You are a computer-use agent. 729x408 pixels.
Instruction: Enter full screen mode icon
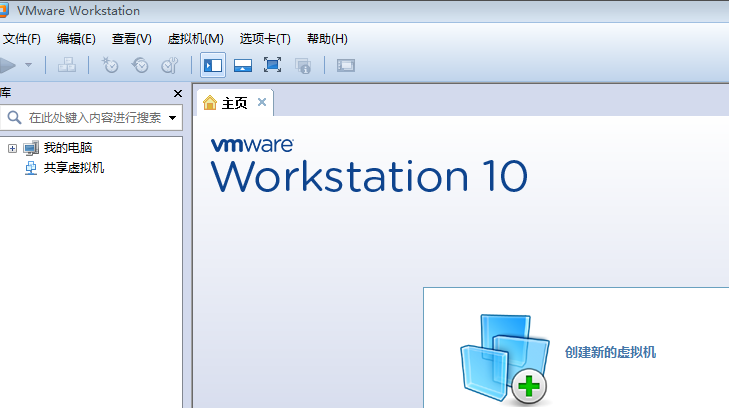coord(272,65)
